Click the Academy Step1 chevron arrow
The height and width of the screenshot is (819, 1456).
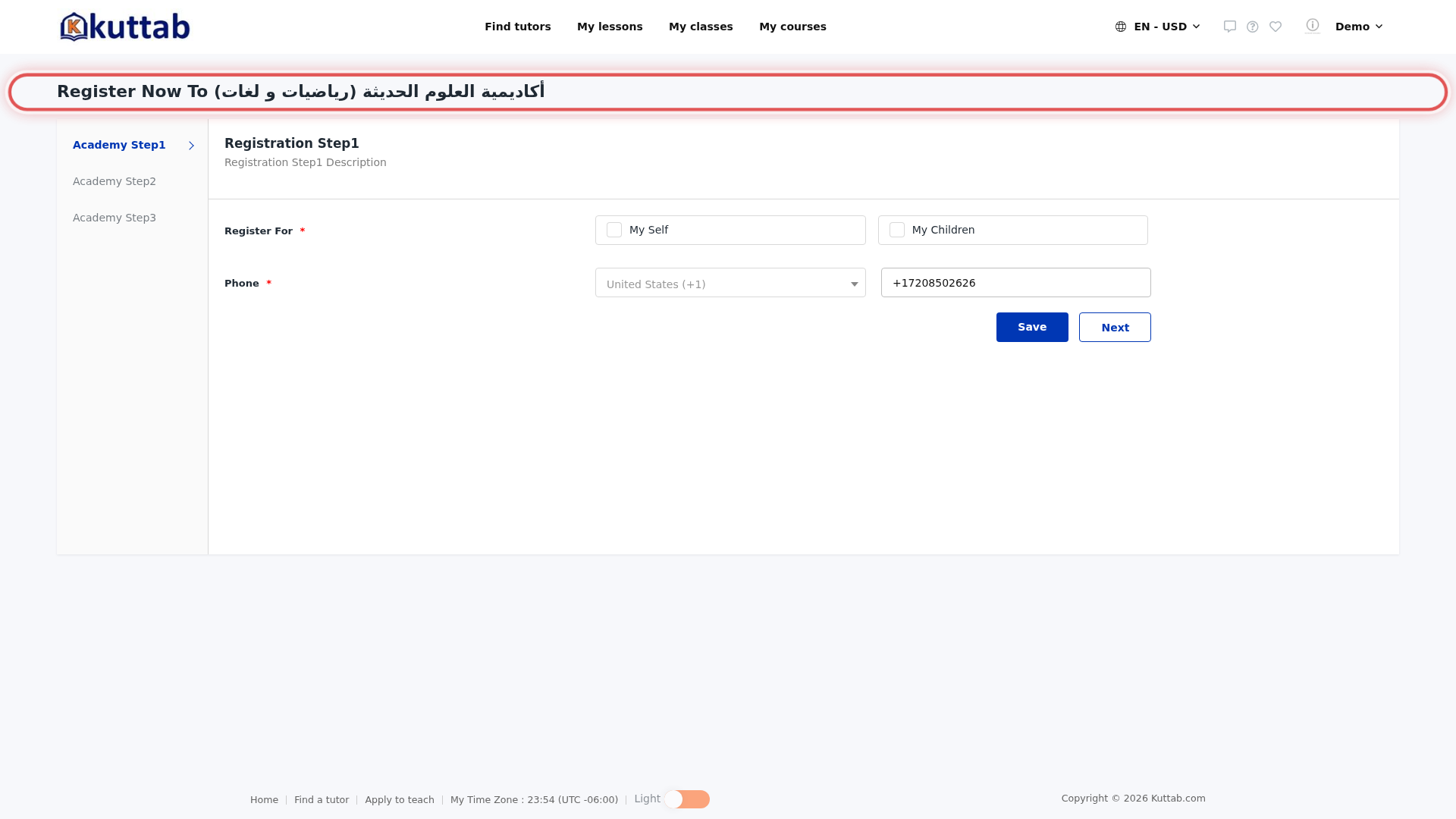(191, 146)
